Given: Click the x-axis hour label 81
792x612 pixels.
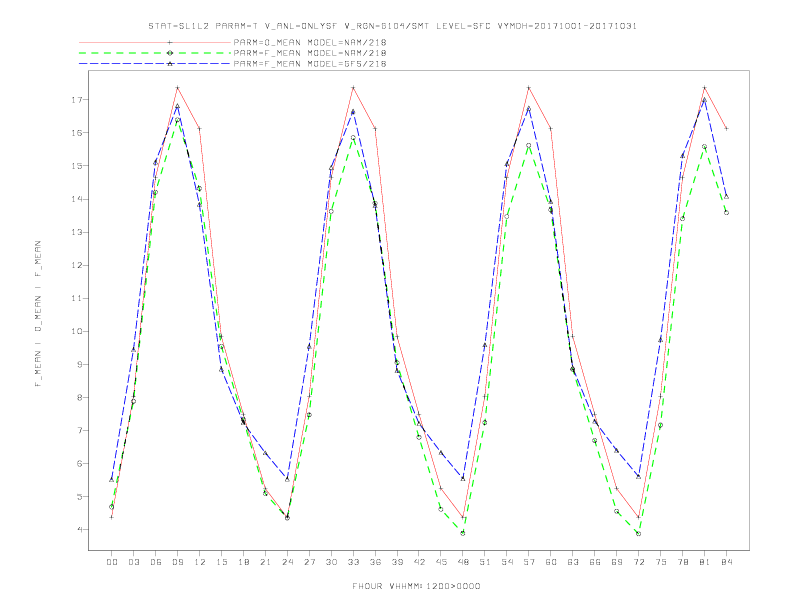Looking at the screenshot, I should pyautogui.click(x=705, y=562).
